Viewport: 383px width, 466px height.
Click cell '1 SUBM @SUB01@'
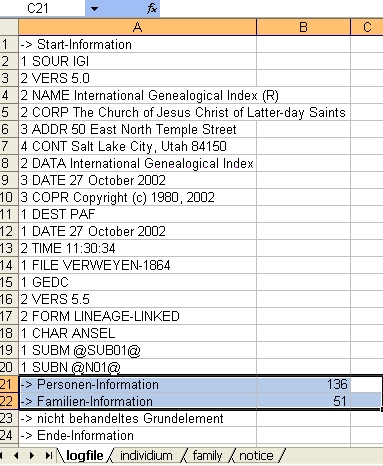tap(137, 350)
